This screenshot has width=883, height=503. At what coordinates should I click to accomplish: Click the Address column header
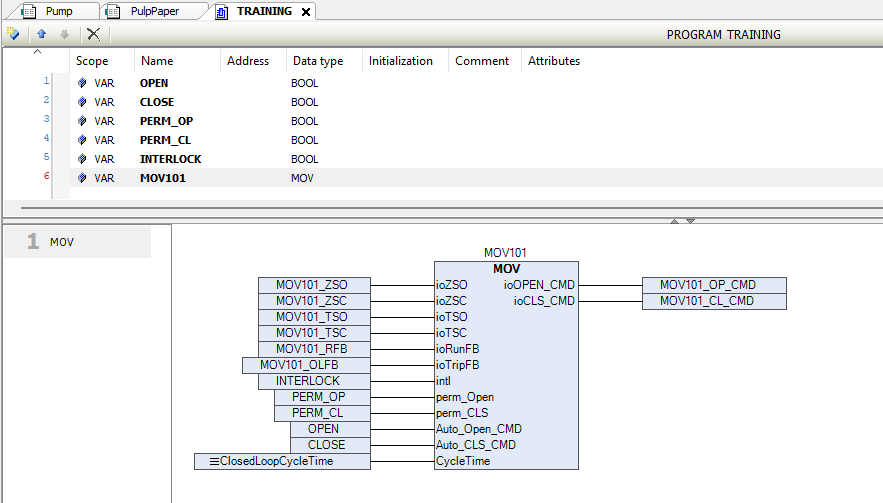pos(248,61)
